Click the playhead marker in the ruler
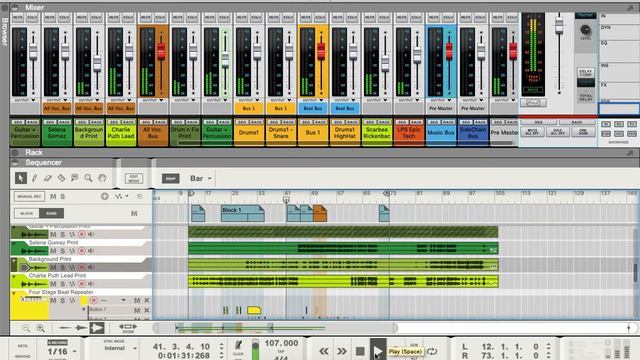 (286, 199)
